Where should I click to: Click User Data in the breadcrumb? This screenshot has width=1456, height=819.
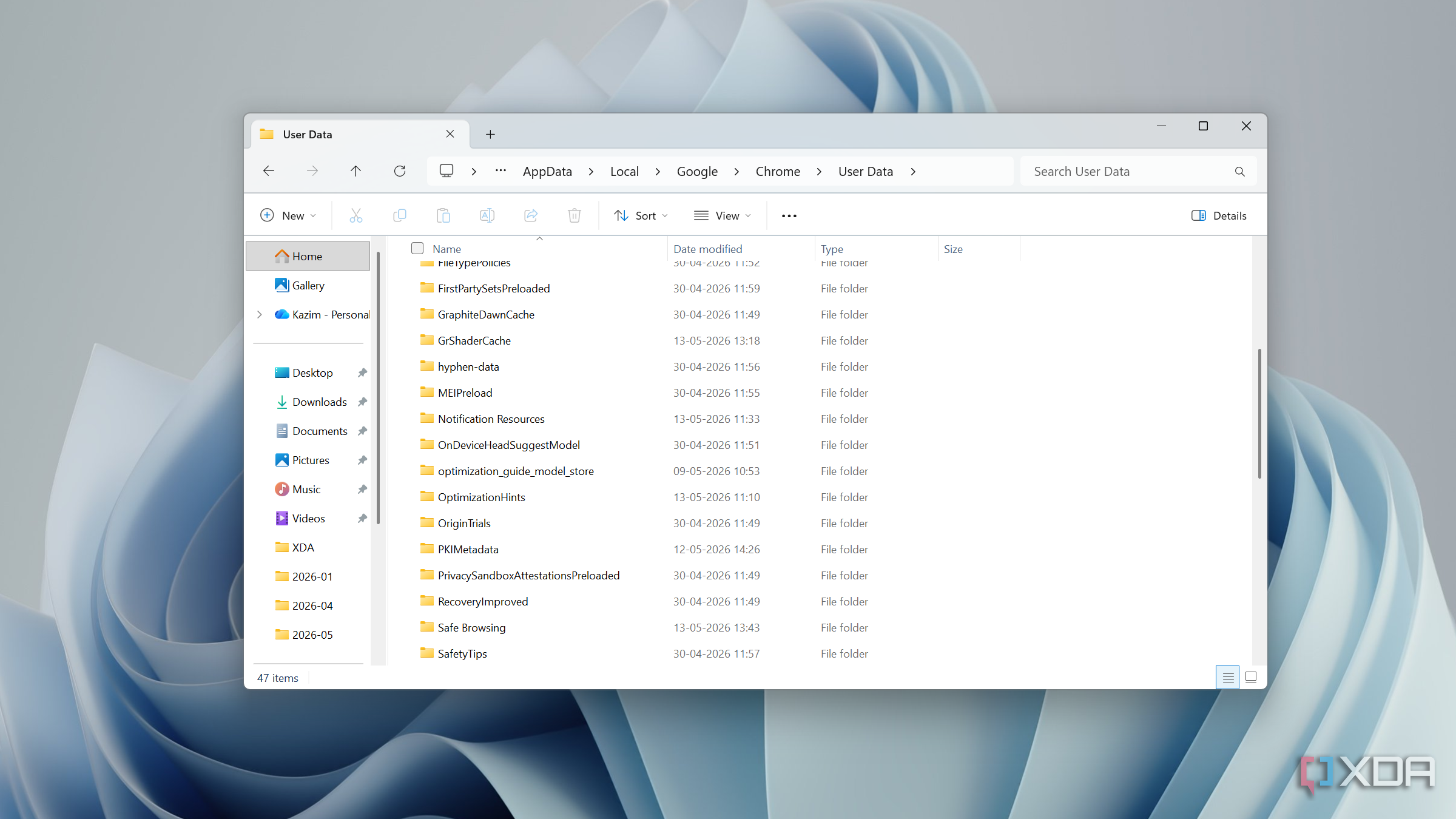866,172
